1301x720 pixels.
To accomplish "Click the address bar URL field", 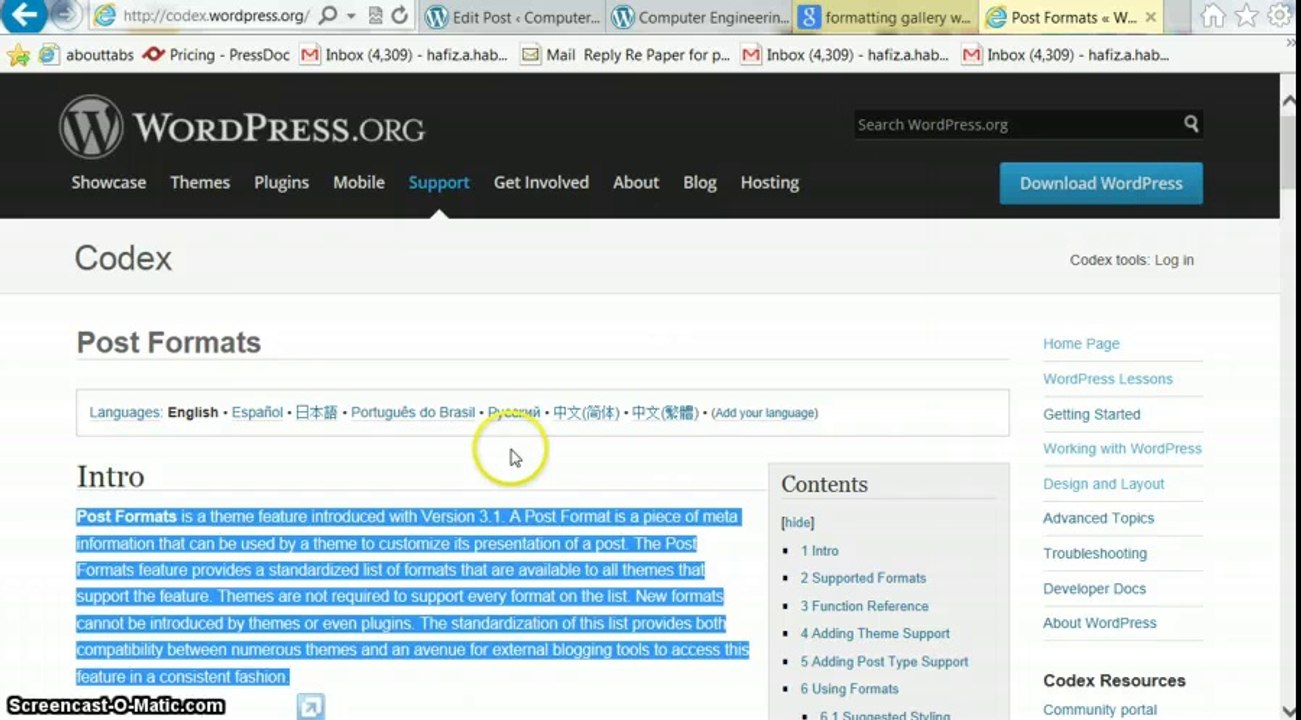I will pyautogui.click(x=215, y=16).
